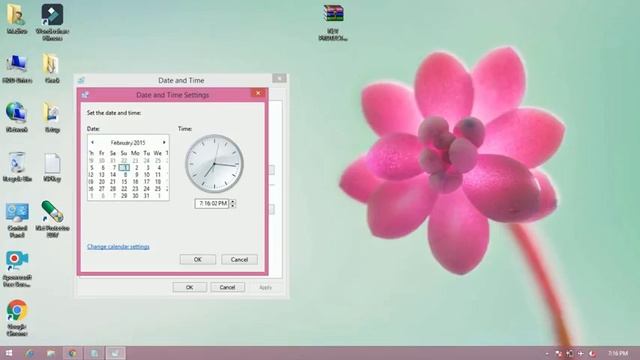The width and height of the screenshot is (640, 360).
Task: Click the Date and Time taskbar button
Action: click(x=116, y=353)
